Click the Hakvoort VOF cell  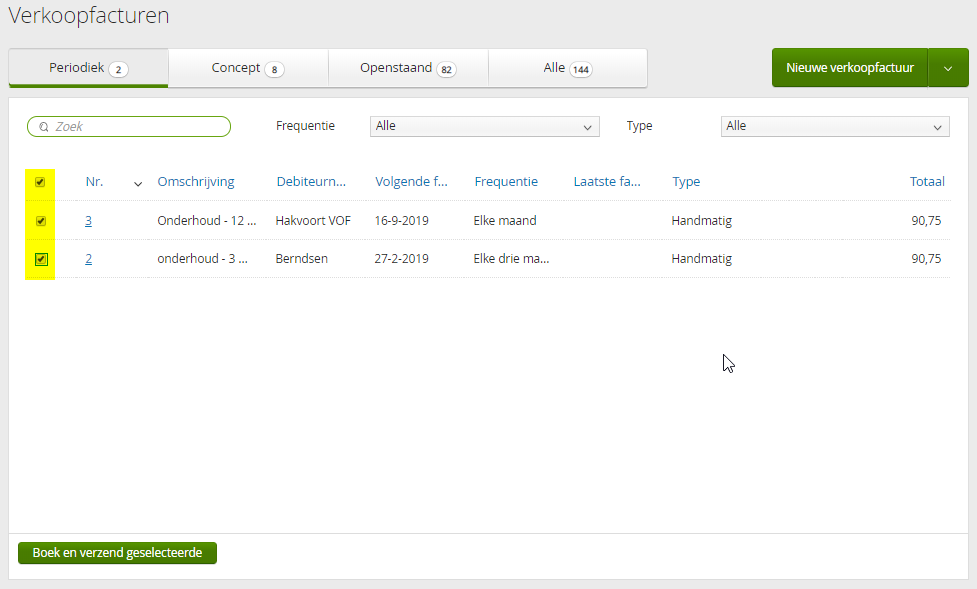coord(313,221)
